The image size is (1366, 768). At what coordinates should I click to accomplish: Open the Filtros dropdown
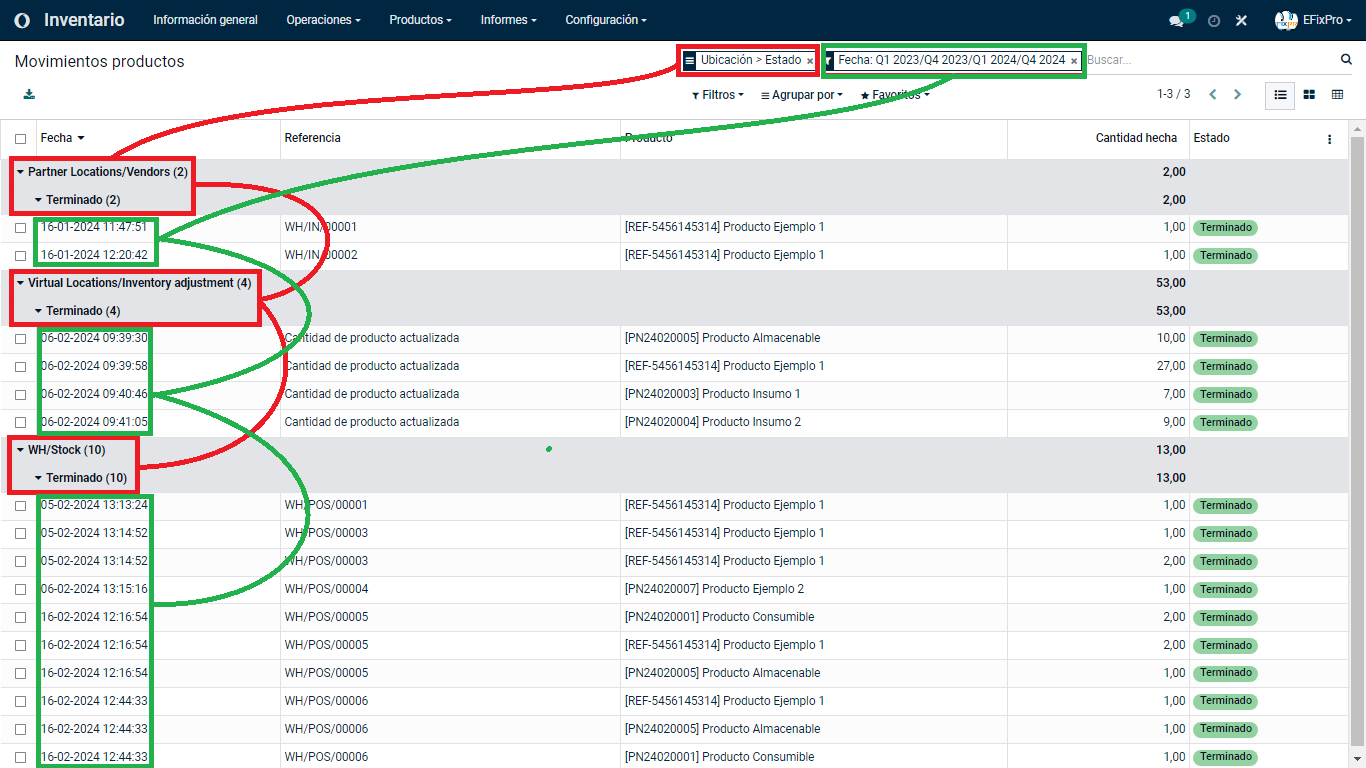point(717,95)
